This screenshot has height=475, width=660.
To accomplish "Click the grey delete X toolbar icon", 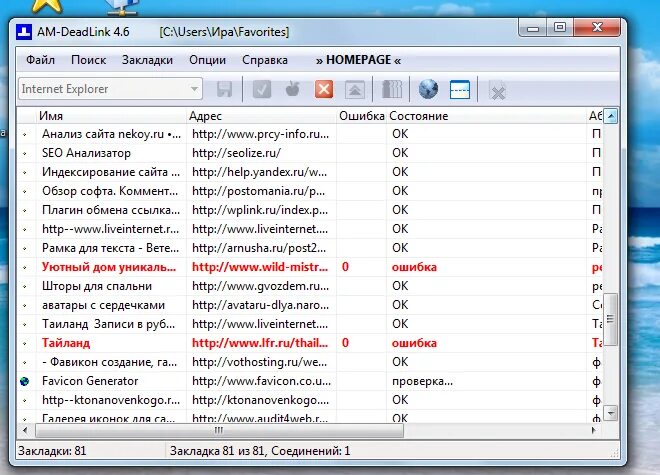I will click(x=498, y=91).
